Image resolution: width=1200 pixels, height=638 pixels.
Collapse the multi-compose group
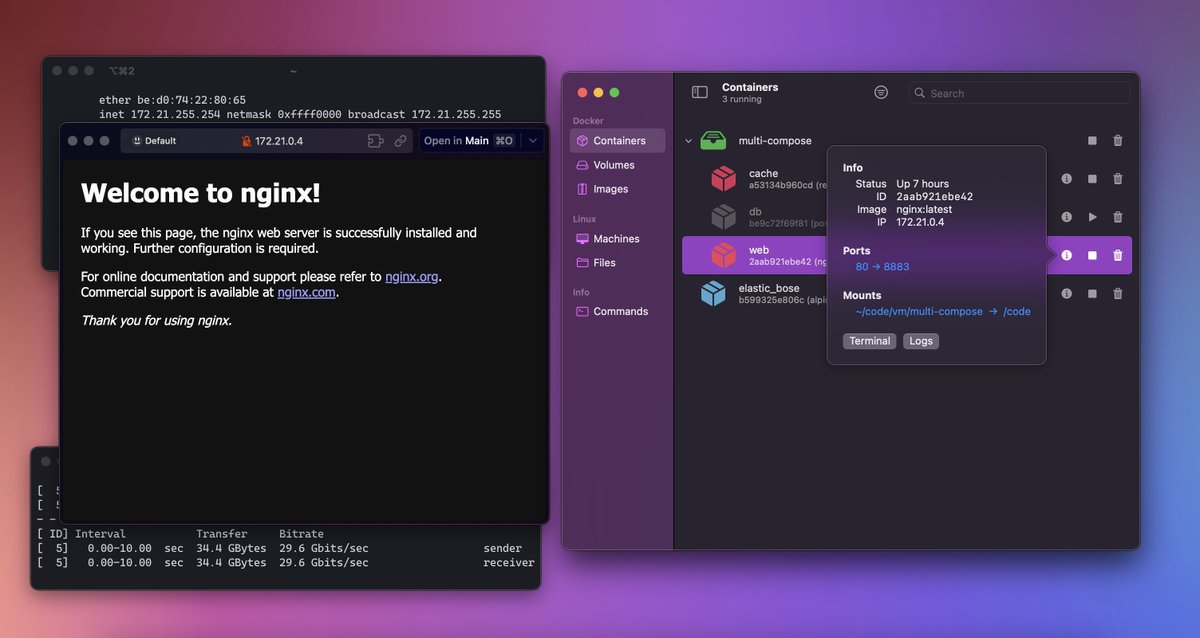pos(688,141)
